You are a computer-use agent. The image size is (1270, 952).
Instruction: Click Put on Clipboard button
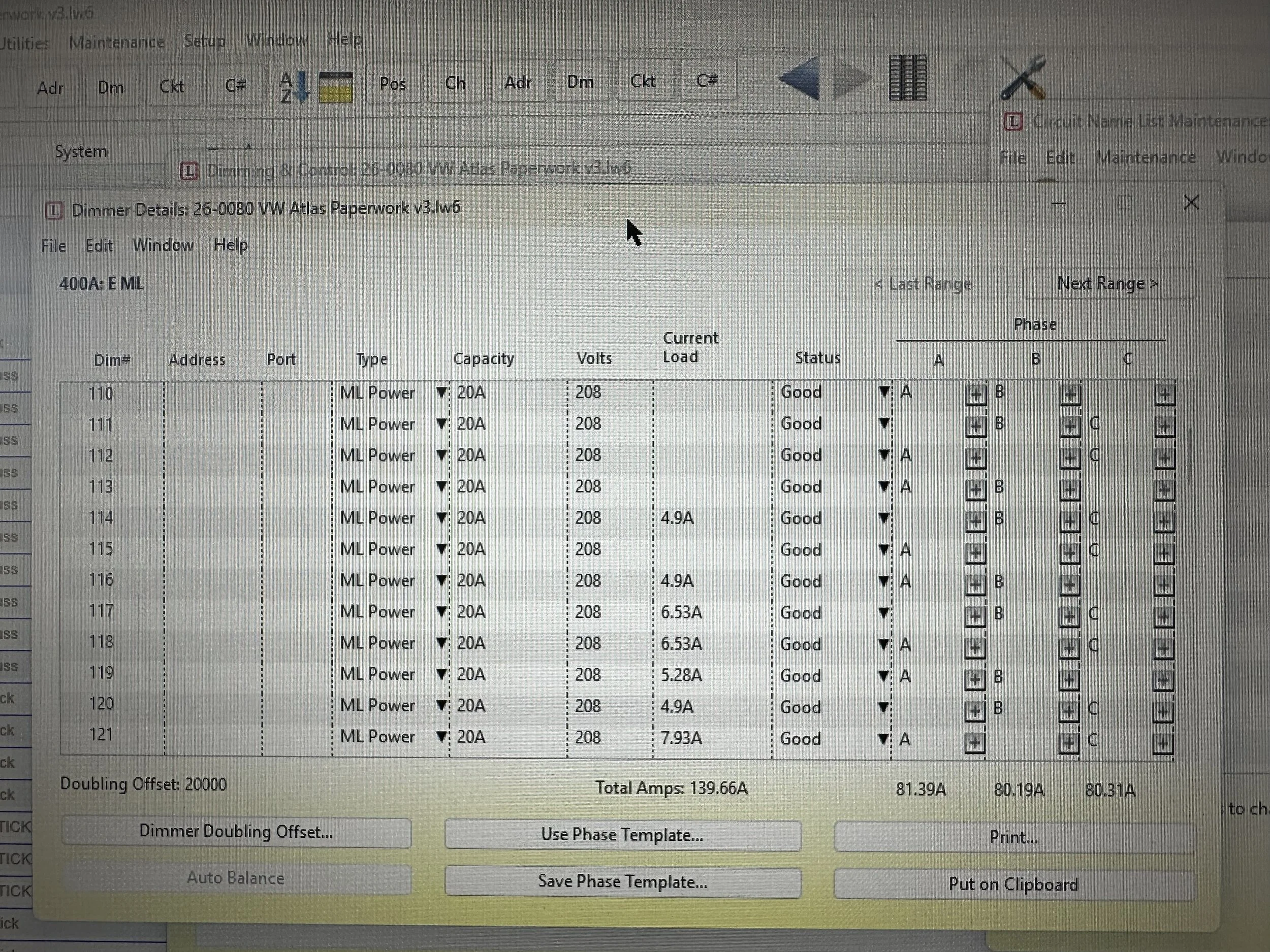(1013, 884)
